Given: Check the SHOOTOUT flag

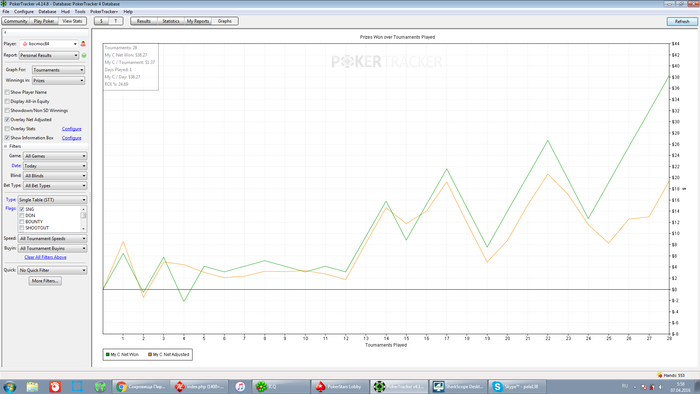Looking at the screenshot, I should [21, 228].
